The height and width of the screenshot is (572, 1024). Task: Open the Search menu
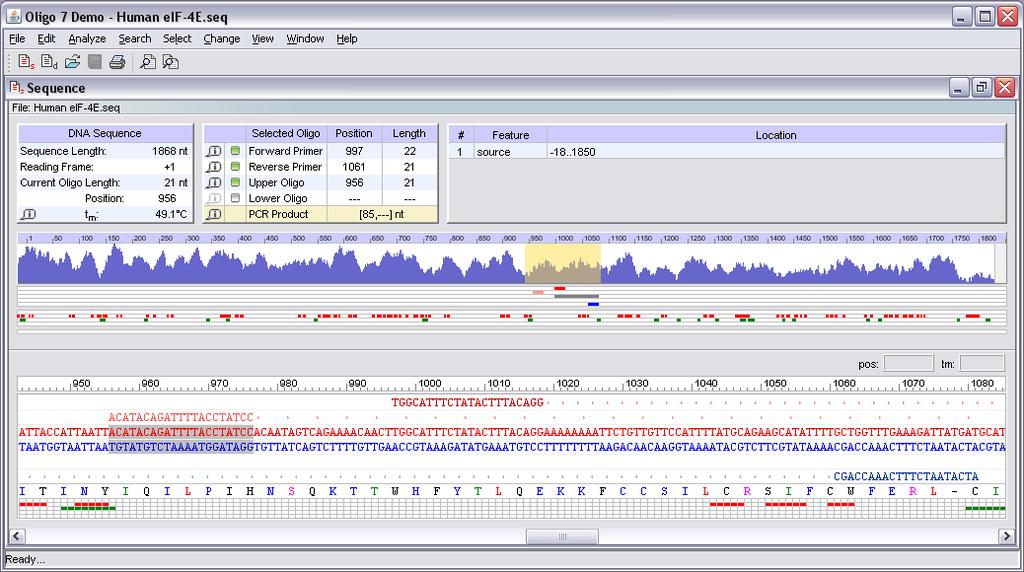coord(135,39)
